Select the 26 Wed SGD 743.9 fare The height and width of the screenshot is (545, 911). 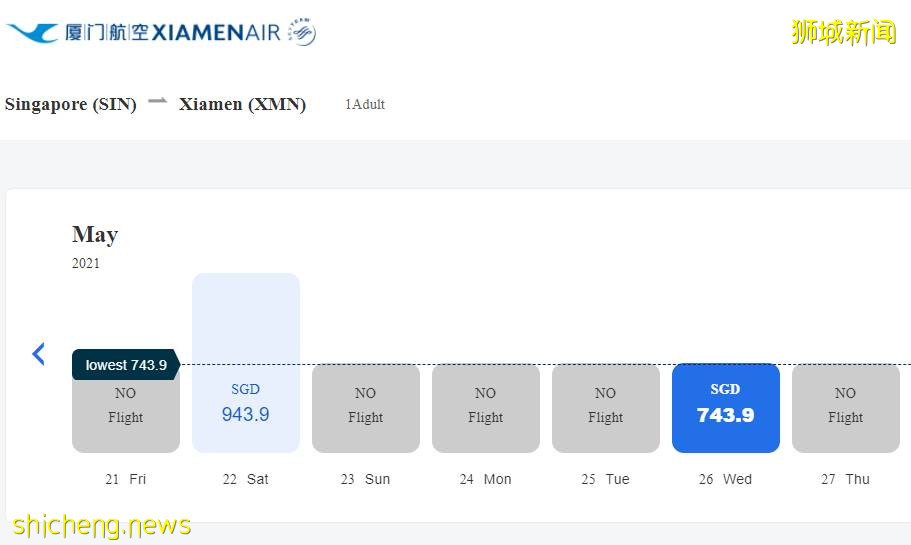pyautogui.click(x=725, y=408)
